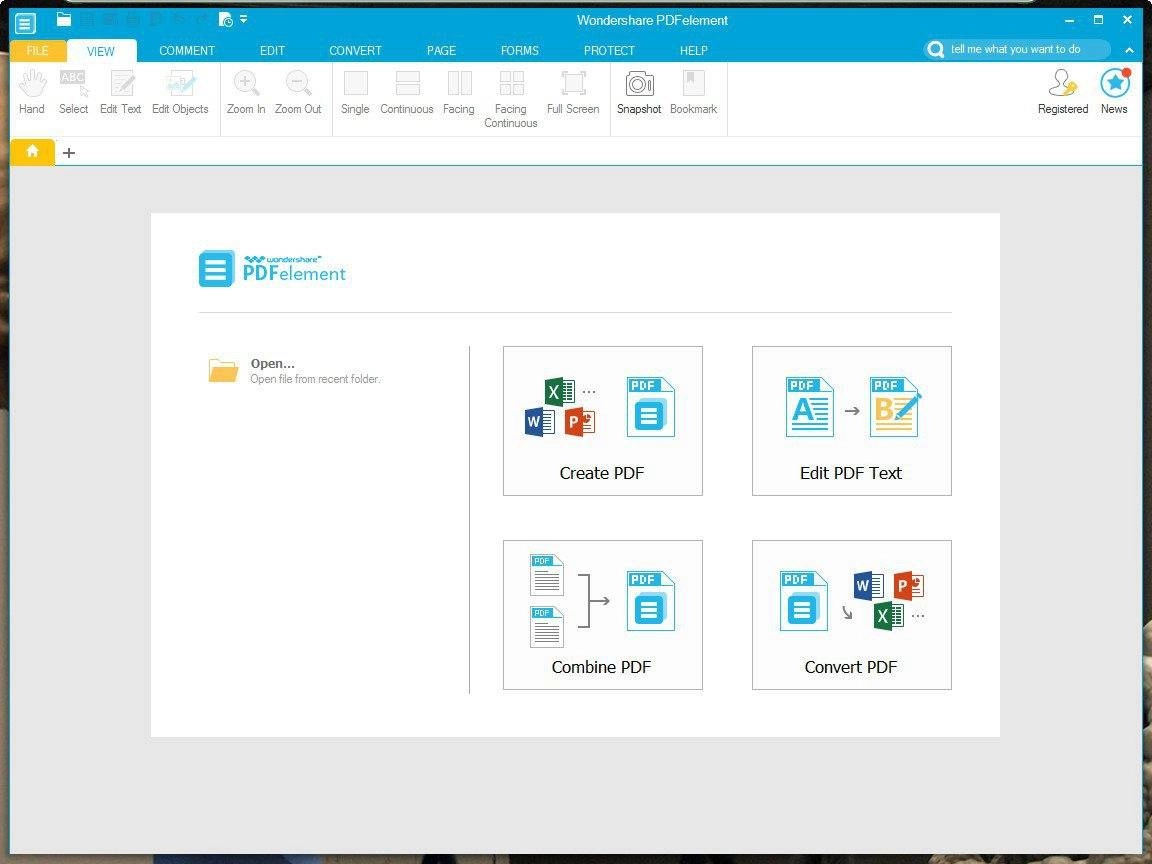Image resolution: width=1152 pixels, height=864 pixels.
Task: Collapse the ribbon with the chevron
Action: 1128,50
